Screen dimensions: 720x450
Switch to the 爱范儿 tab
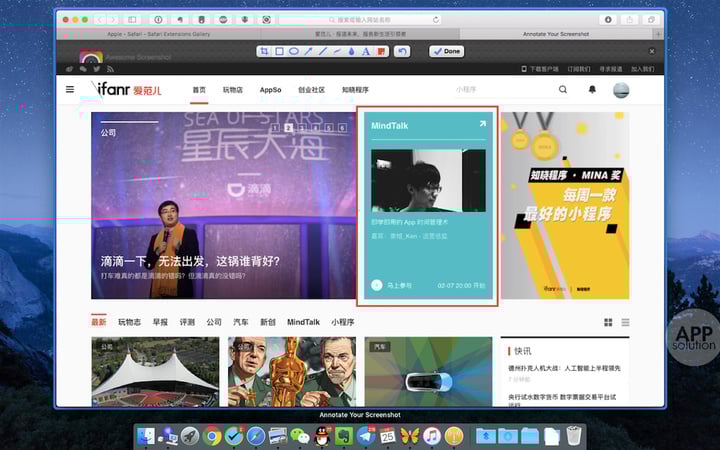360,34
